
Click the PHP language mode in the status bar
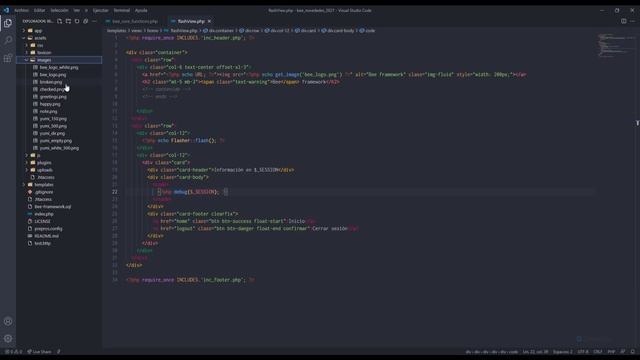tap(611, 351)
